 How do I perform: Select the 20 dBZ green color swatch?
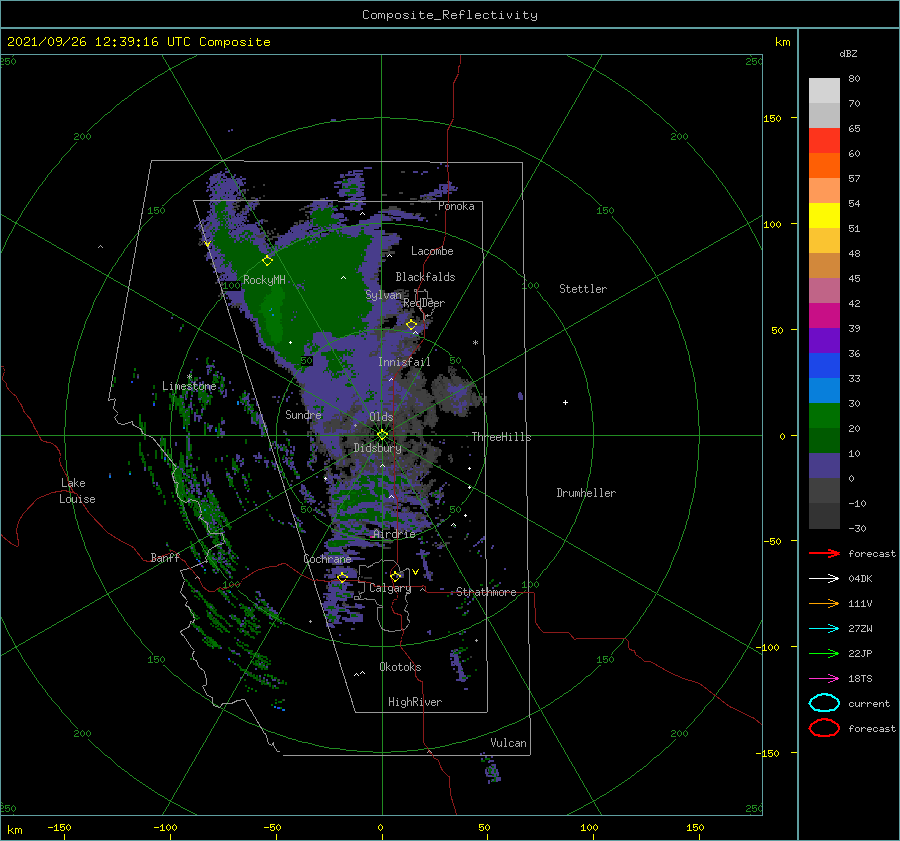[x=824, y=415]
